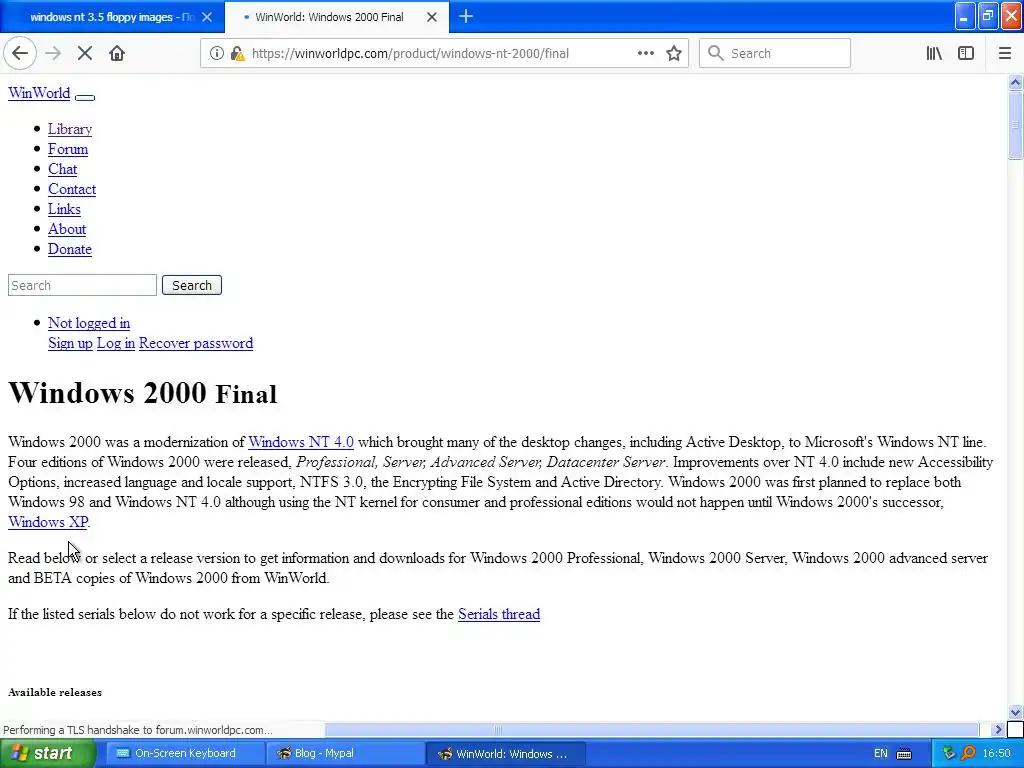Select WinWorld: Windows taskbar button

[505, 754]
